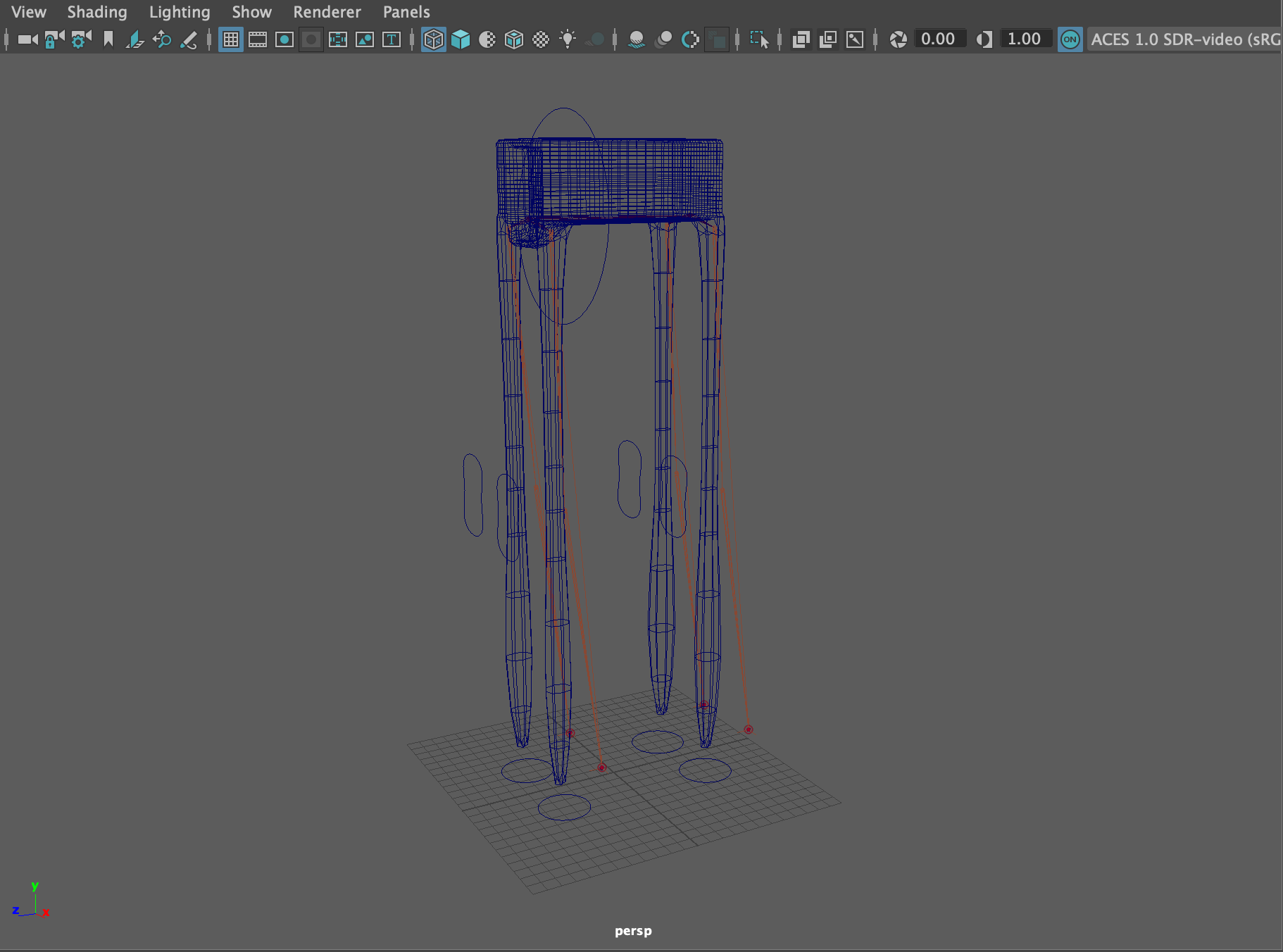1283x952 pixels.
Task: Click the X-Ray Joints icon
Action: pyautogui.click(x=855, y=39)
